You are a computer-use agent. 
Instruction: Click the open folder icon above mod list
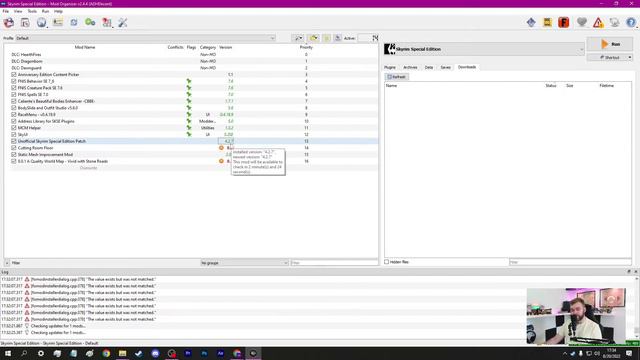tap(313, 38)
